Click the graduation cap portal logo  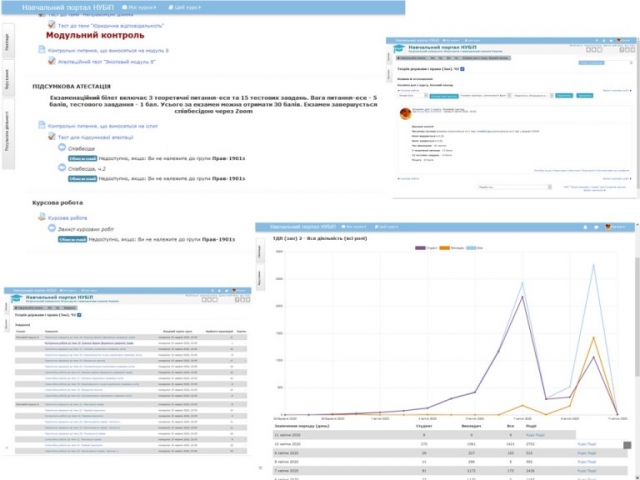pyautogui.click(x=399, y=50)
